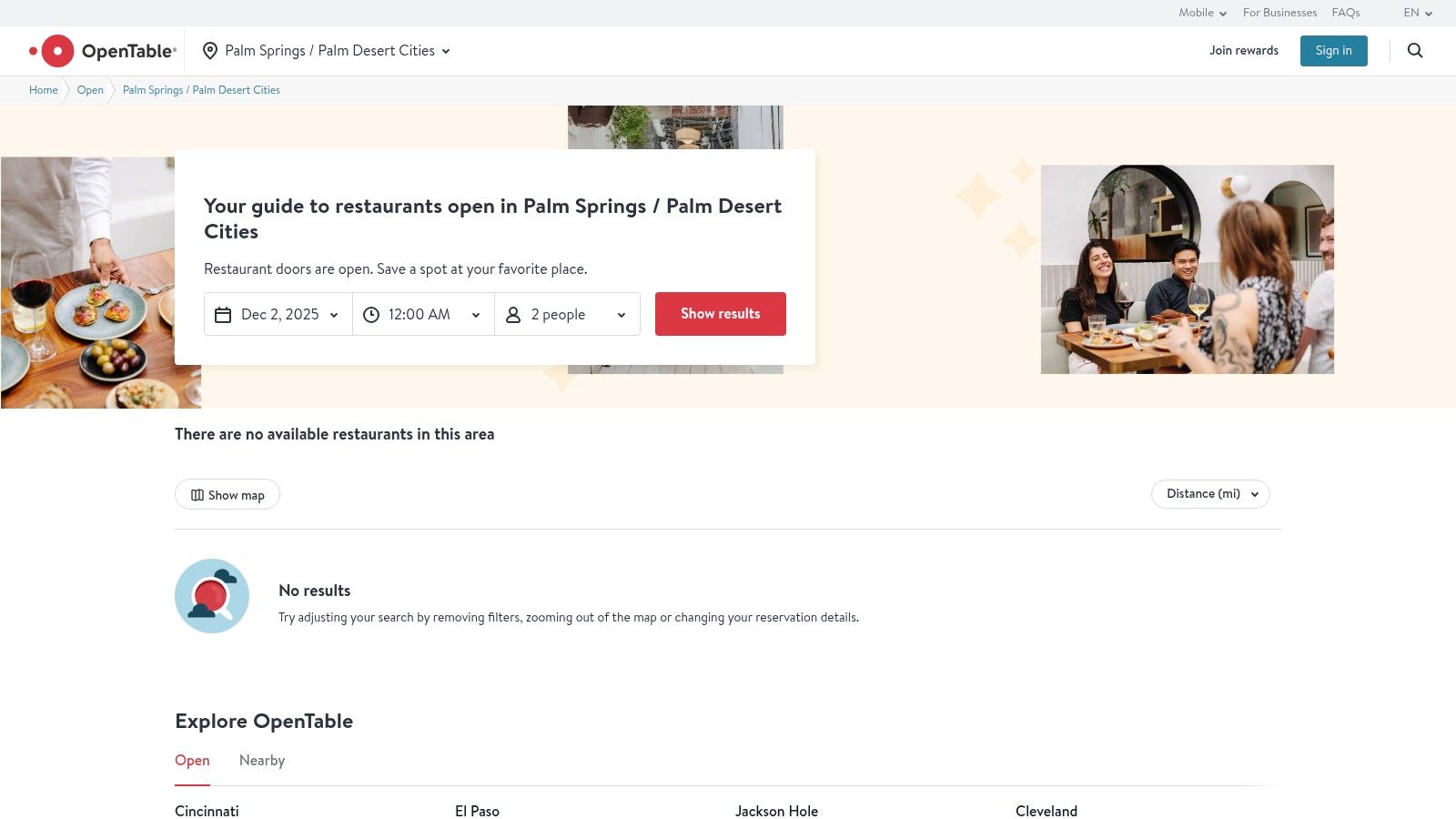Viewport: 1456px width, 819px height.
Task: Click the Show results button
Action: tap(720, 313)
